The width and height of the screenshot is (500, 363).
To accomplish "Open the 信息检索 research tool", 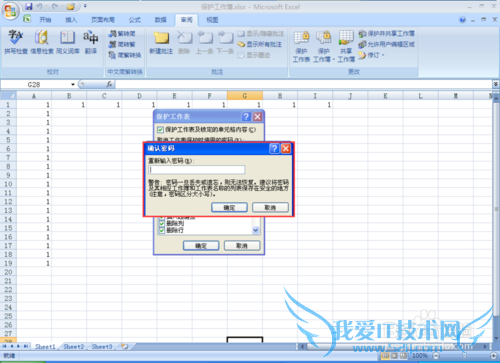I will point(42,42).
